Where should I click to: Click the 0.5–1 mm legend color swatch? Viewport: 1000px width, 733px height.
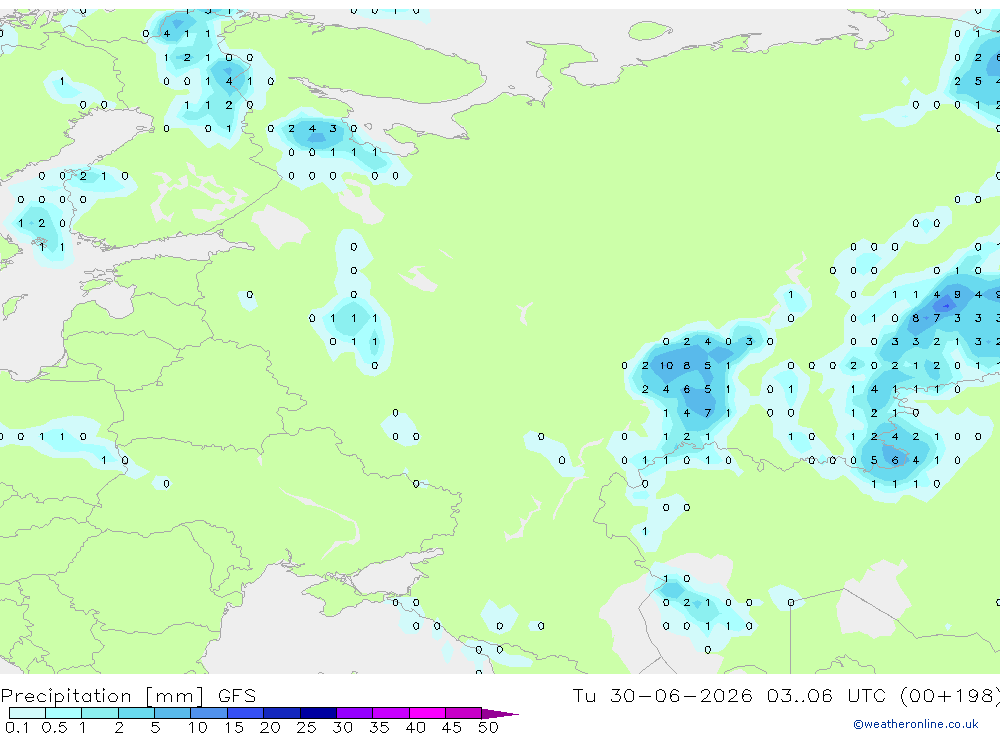(64, 713)
